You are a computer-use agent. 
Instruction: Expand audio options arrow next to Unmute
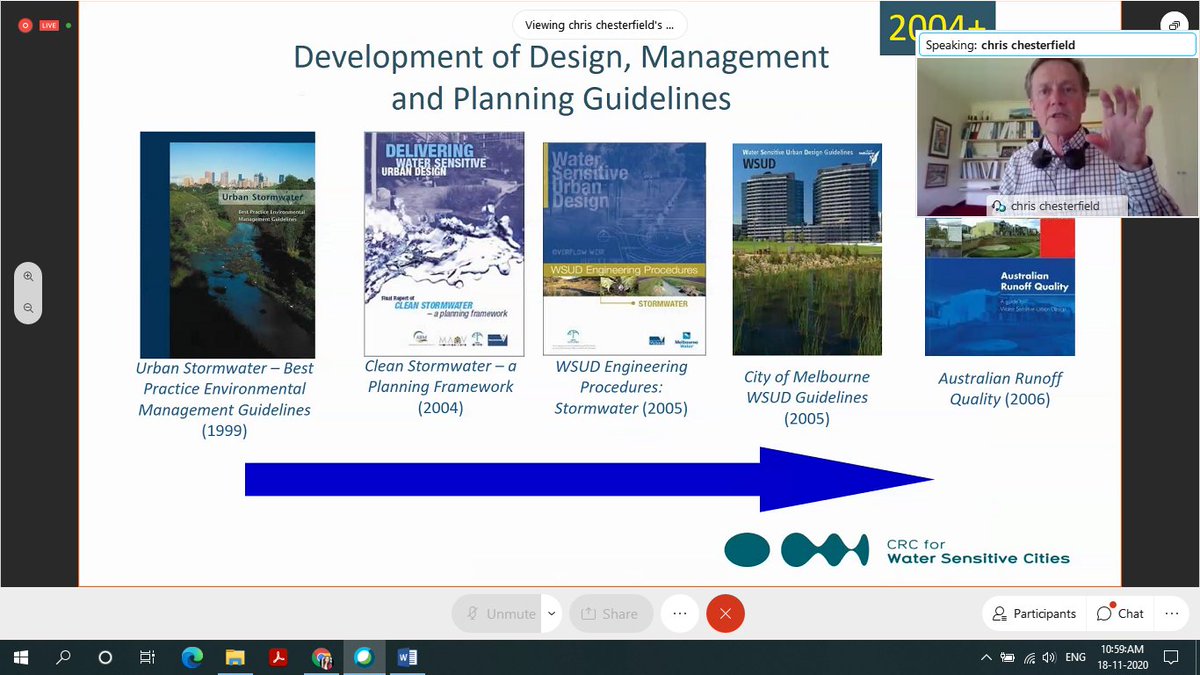click(551, 614)
